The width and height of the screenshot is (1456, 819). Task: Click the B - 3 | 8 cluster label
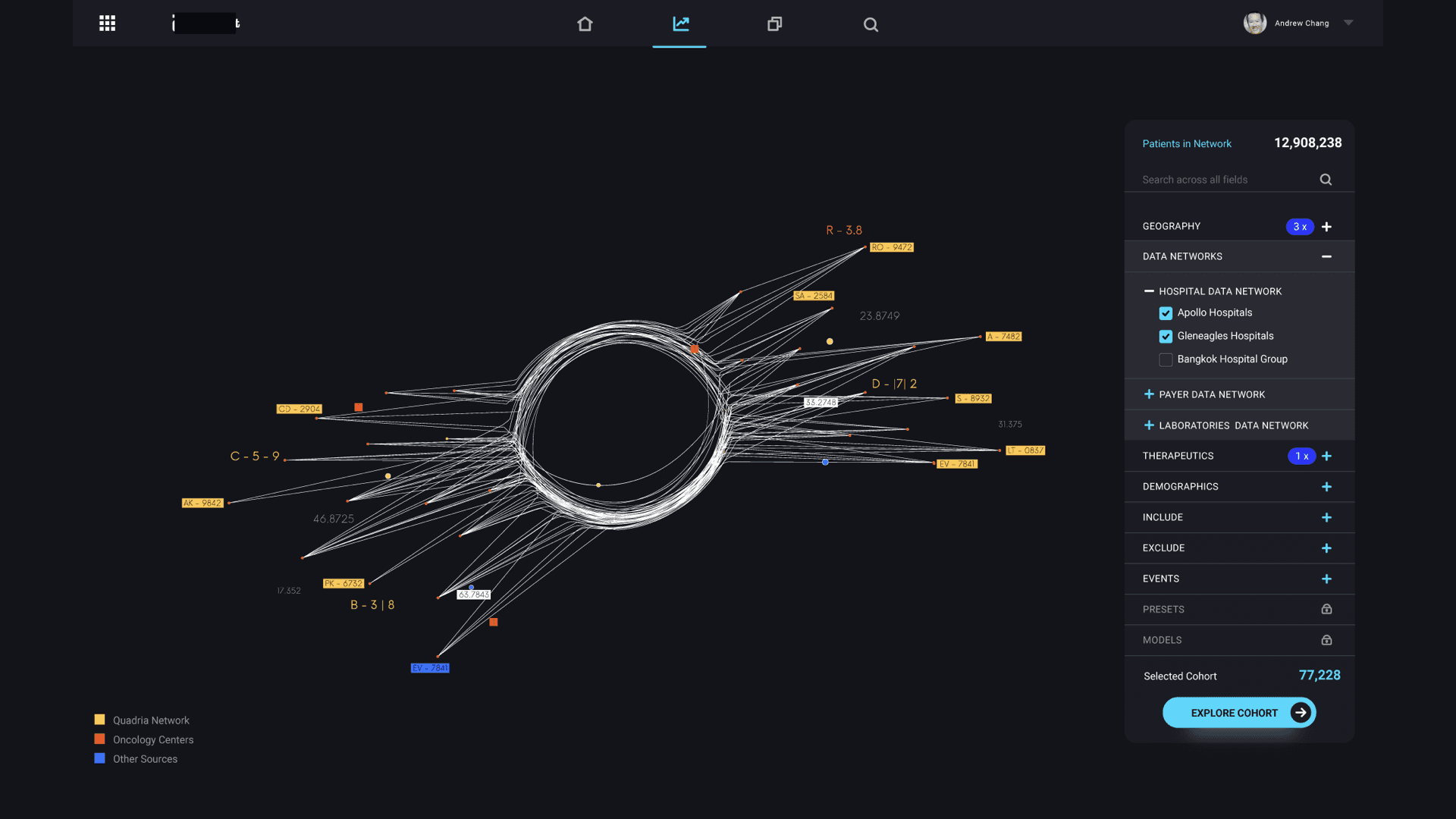[x=372, y=604]
